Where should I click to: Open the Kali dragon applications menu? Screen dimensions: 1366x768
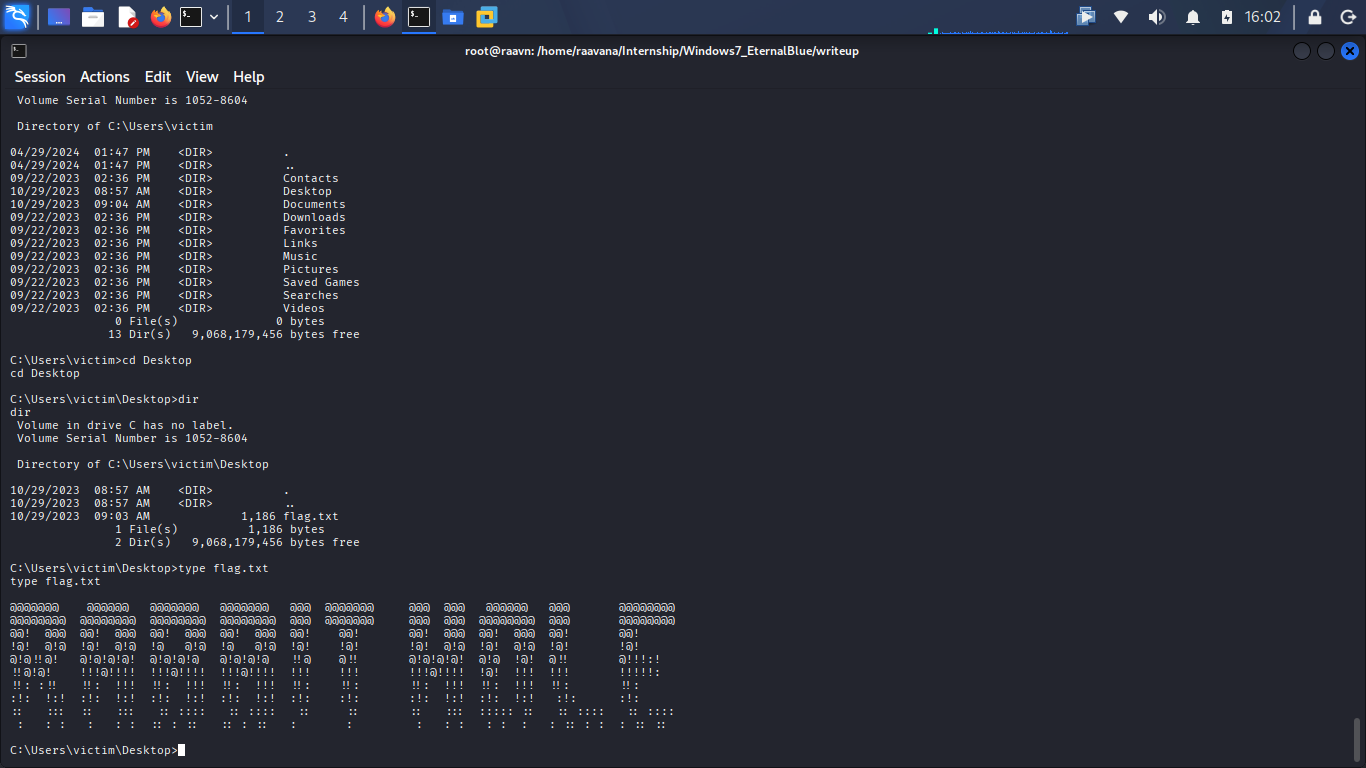click(17, 17)
